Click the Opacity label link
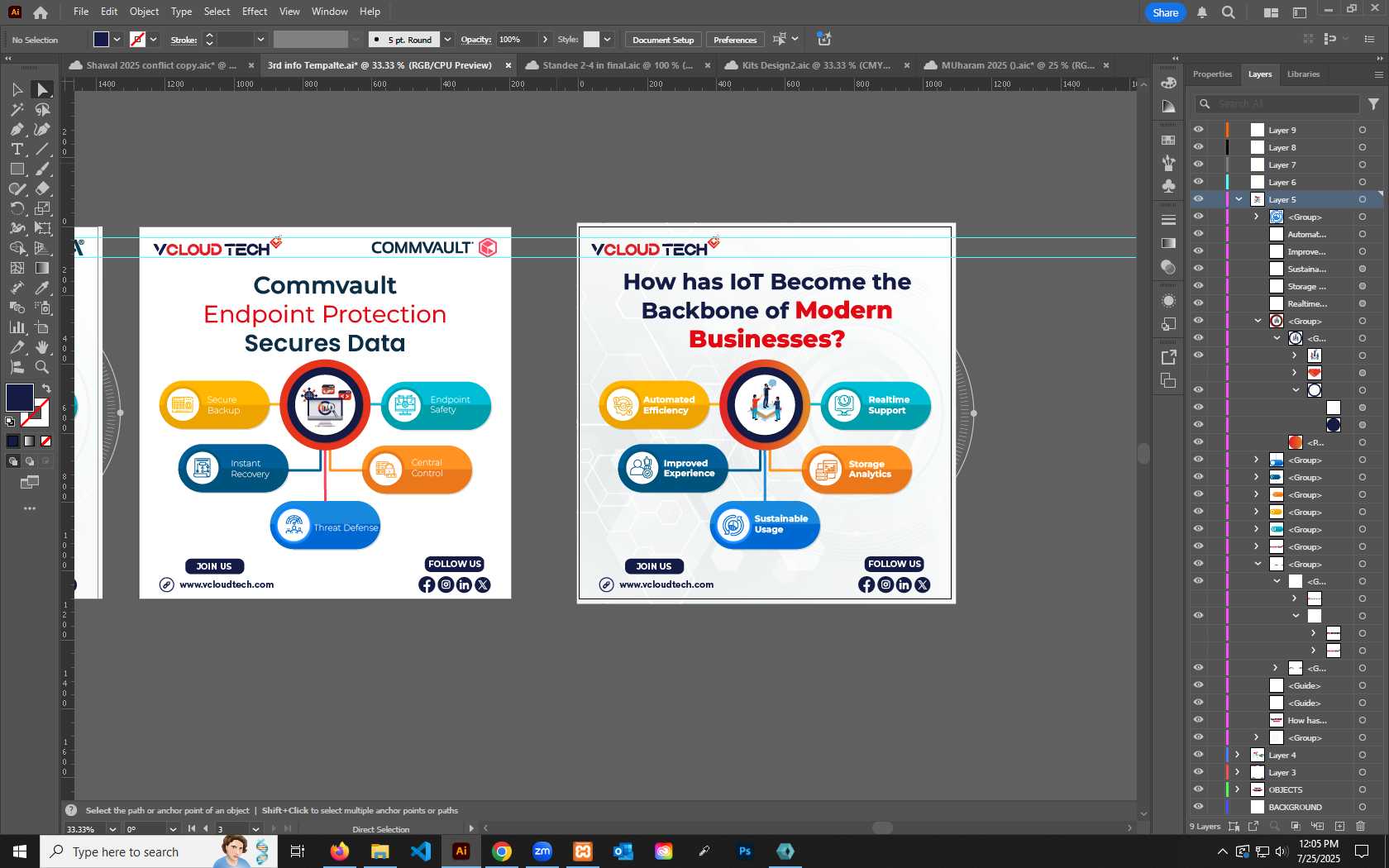 tap(475, 40)
